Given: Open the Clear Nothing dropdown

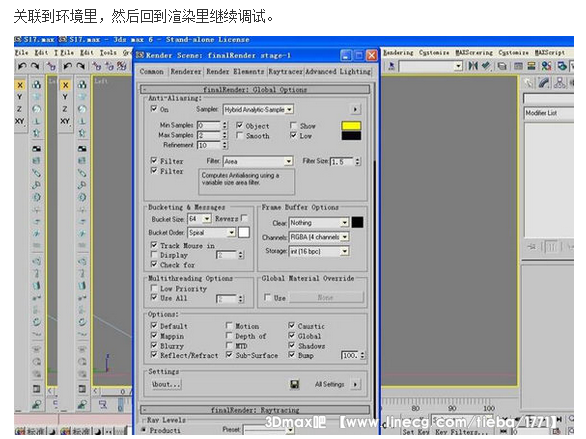Looking at the screenshot, I should pyautogui.click(x=319, y=223).
